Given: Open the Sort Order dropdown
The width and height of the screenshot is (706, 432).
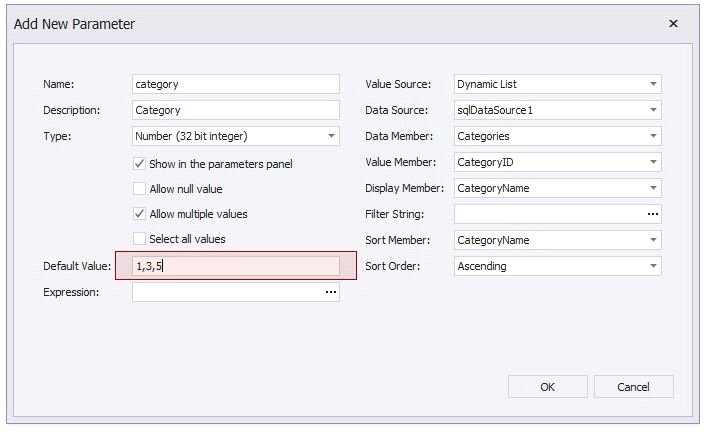Looking at the screenshot, I should (652, 266).
